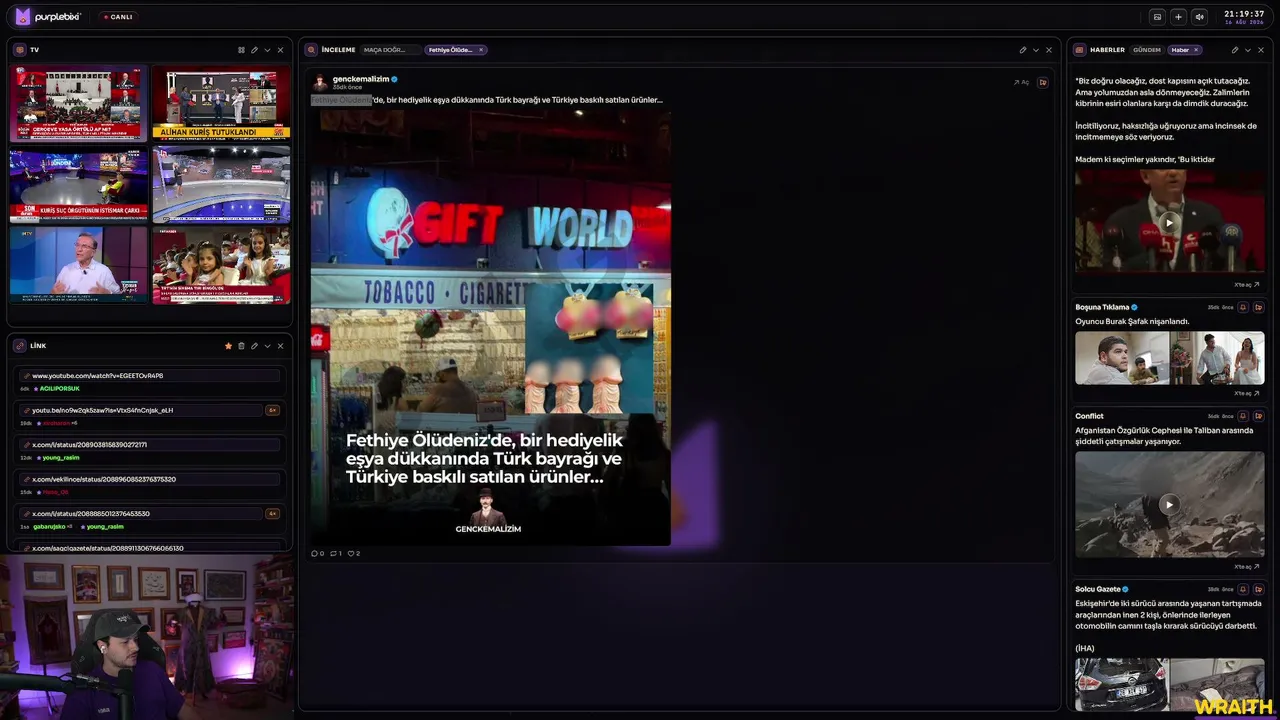Select the parliament TV channel thumbnail
This screenshot has height=720, width=1280.
(78, 104)
